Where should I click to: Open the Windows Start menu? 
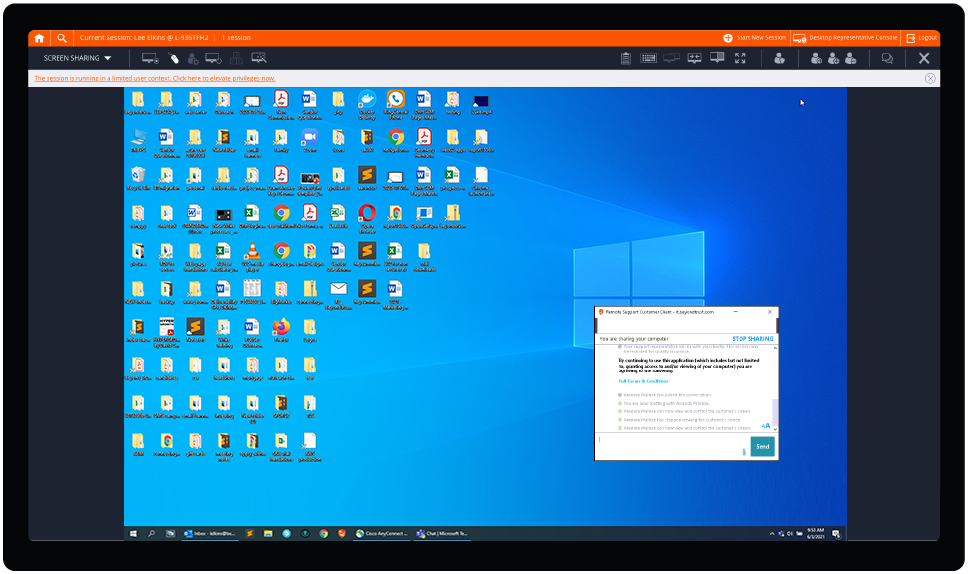(x=133, y=534)
